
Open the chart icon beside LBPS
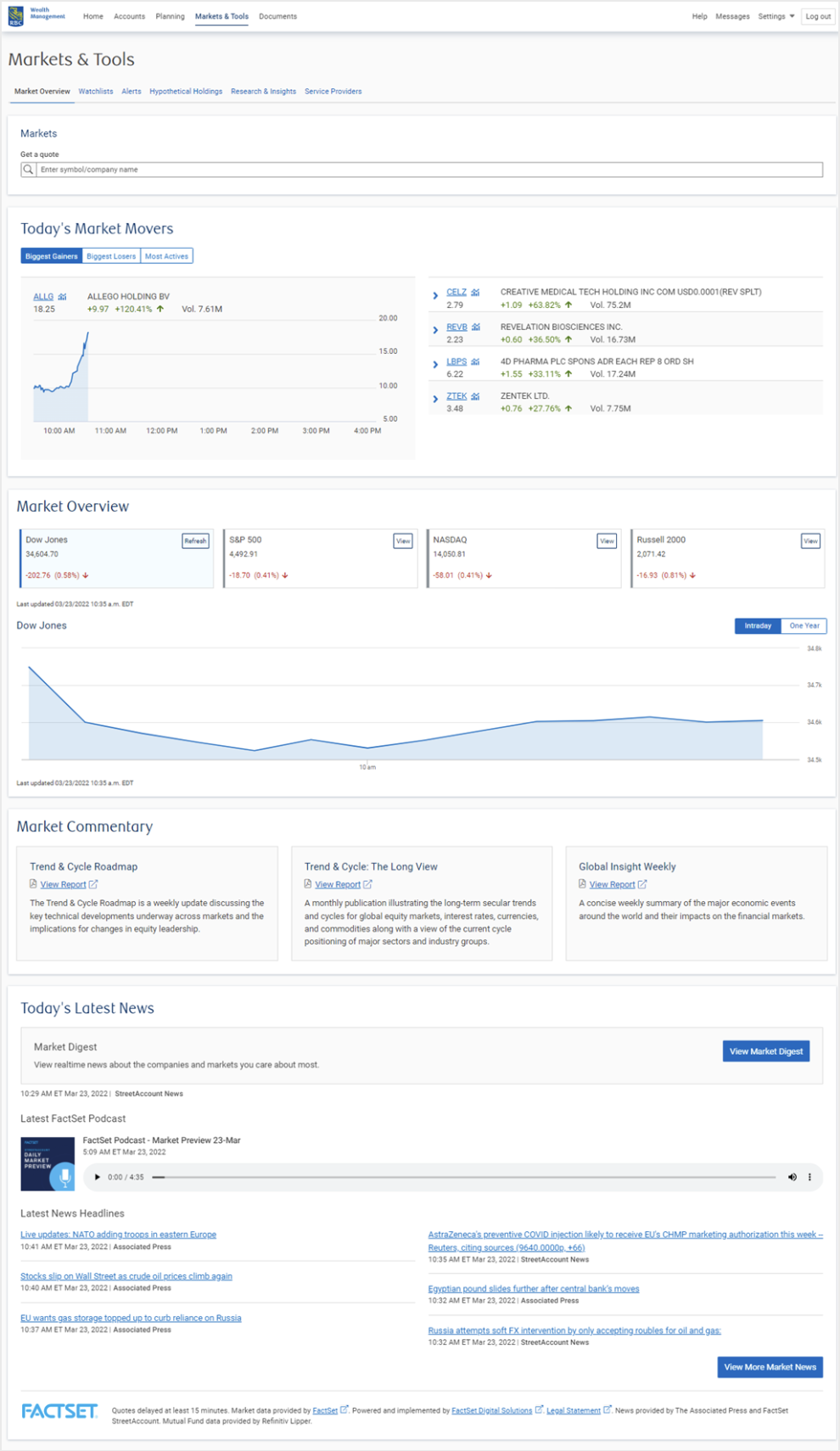475,361
